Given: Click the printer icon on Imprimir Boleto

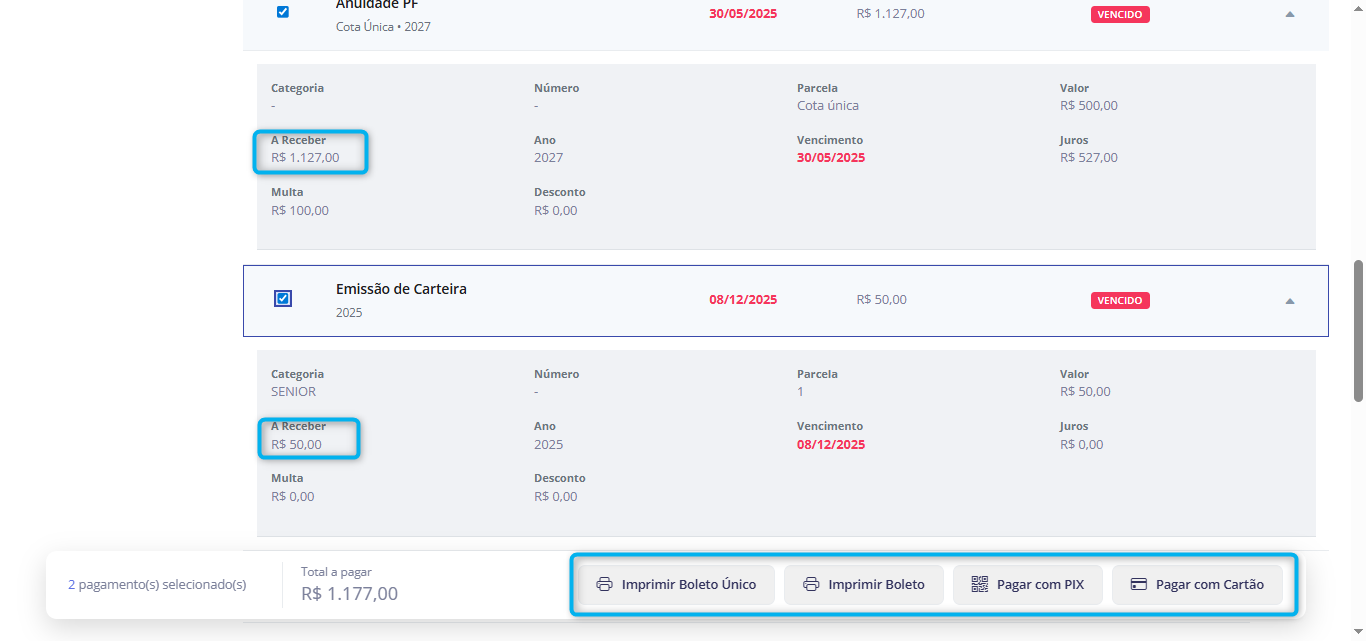Looking at the screenshot, I should pos(811,585).
